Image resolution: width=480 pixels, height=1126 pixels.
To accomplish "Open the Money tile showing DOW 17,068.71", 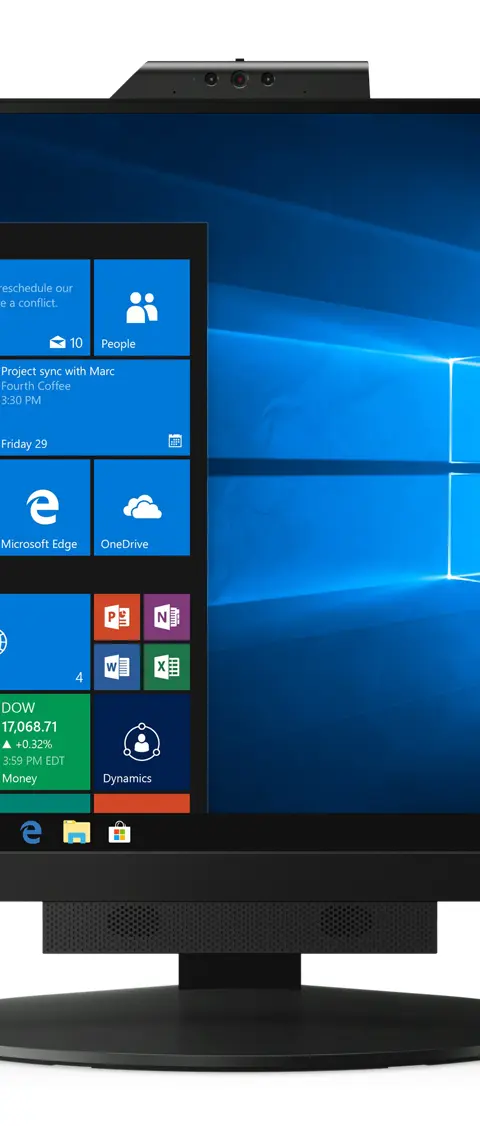I will pyautogui.click(x=45, y=742).
